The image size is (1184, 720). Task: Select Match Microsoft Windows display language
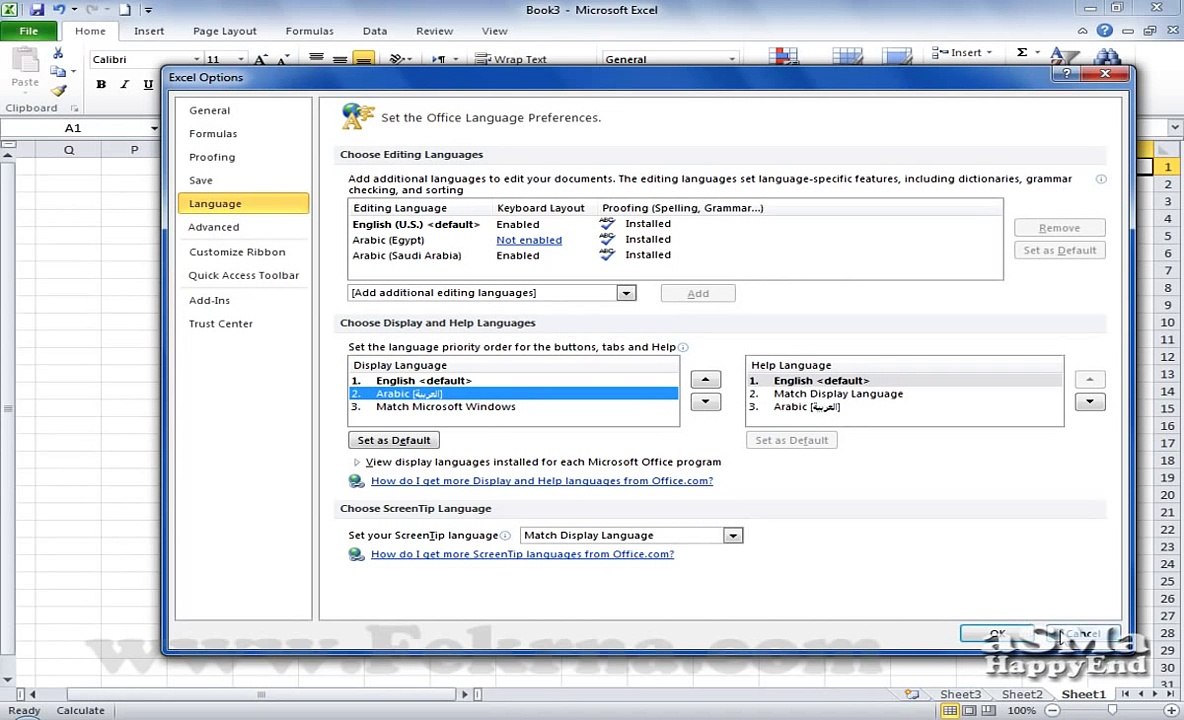(x=513, y=407)
